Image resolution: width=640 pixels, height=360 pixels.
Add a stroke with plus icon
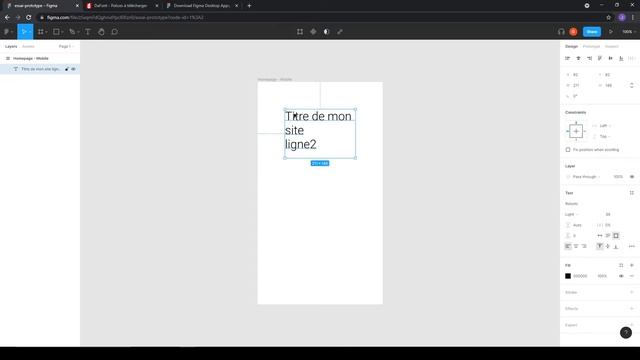pos(632,292)
